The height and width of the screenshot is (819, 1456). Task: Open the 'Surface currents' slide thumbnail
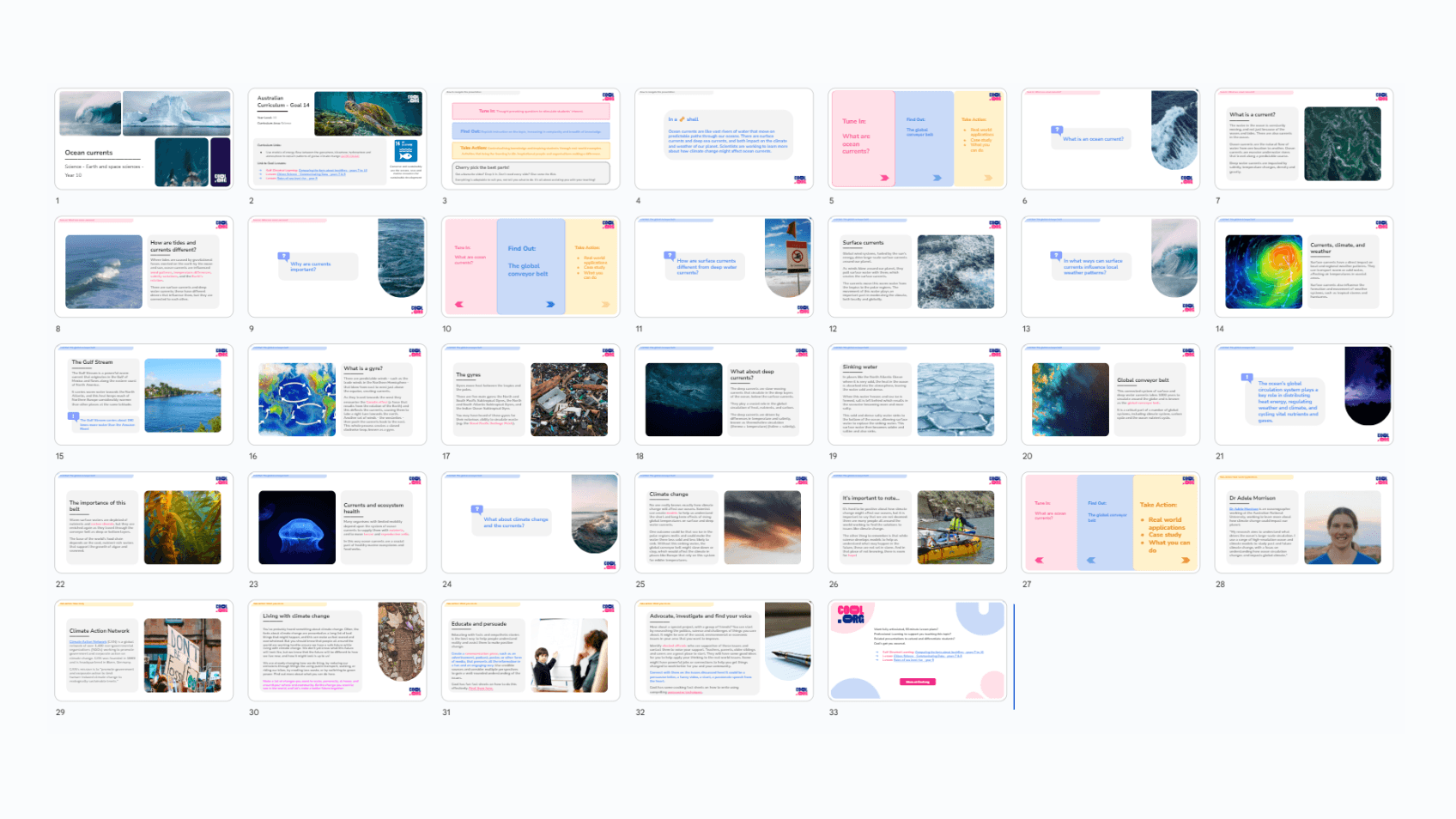coord(917,266)
